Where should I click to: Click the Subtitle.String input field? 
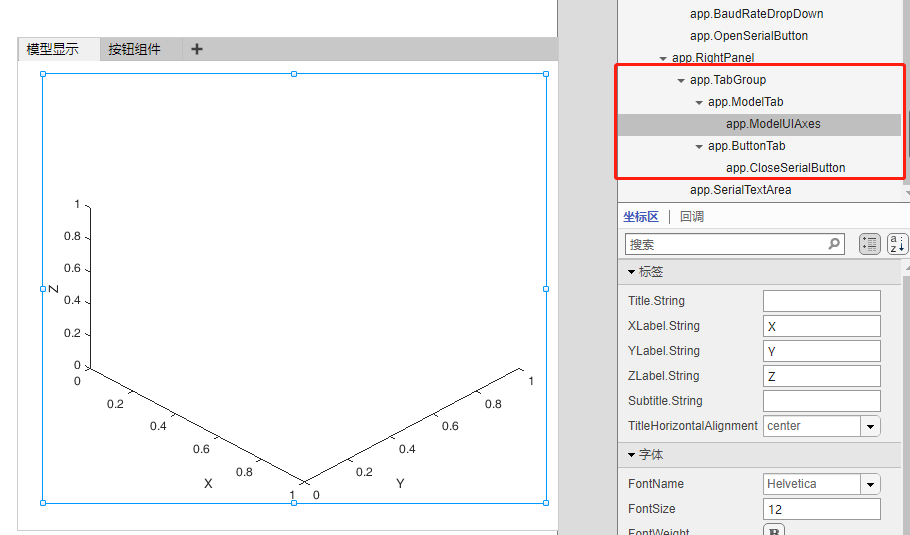pos(821,401)
